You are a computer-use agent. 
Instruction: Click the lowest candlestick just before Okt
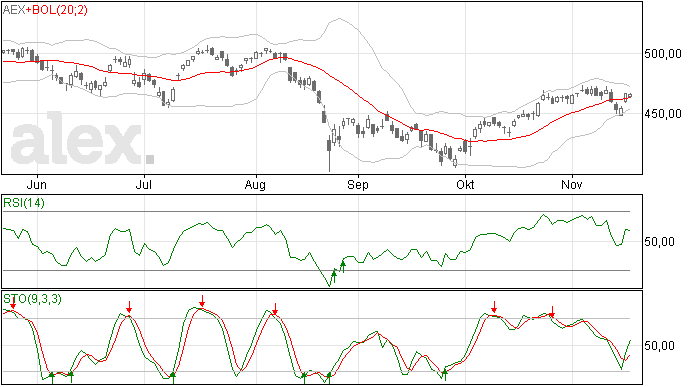[455, 163]
